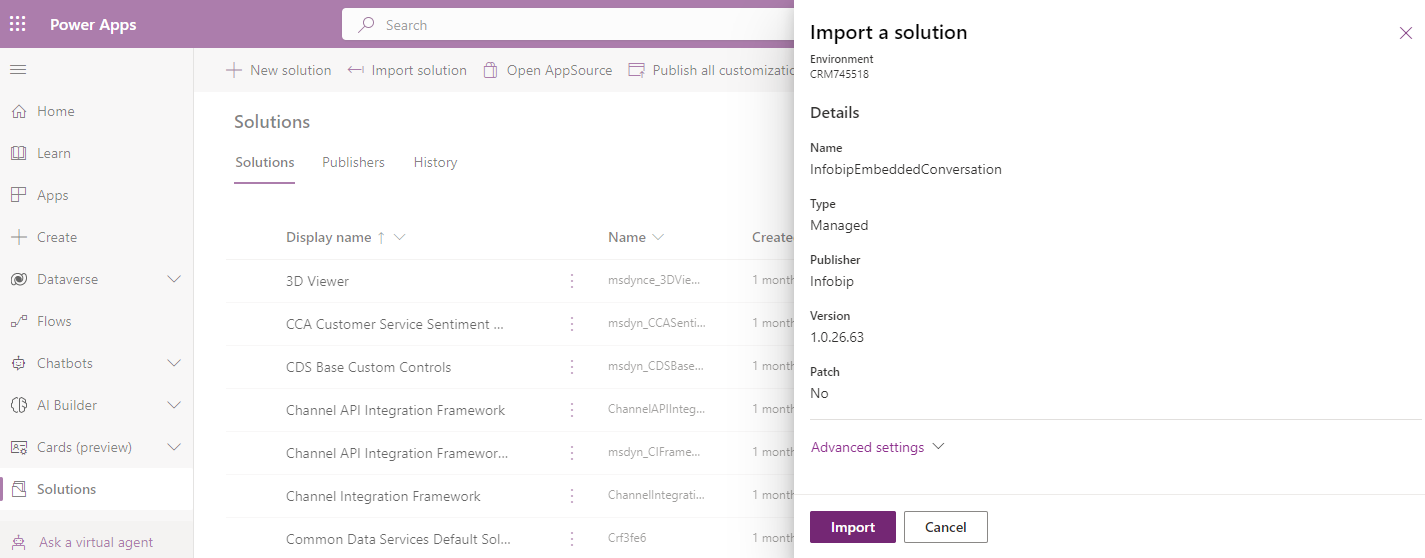Click the New solution plus icon

tap(234, 70)
